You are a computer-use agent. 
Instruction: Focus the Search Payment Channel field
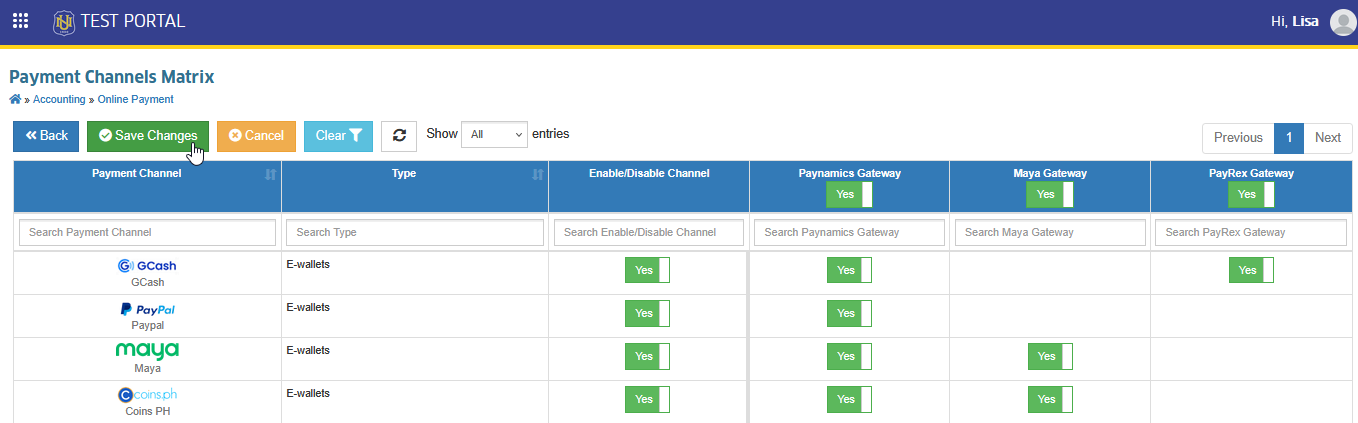click(x=147, y=232)
